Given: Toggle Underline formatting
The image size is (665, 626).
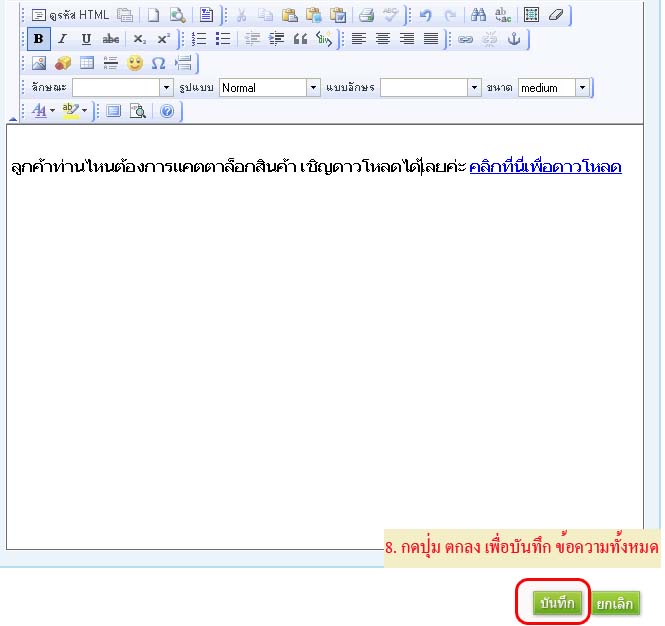Looking at the screenshot, I should (x=87, y=39).
